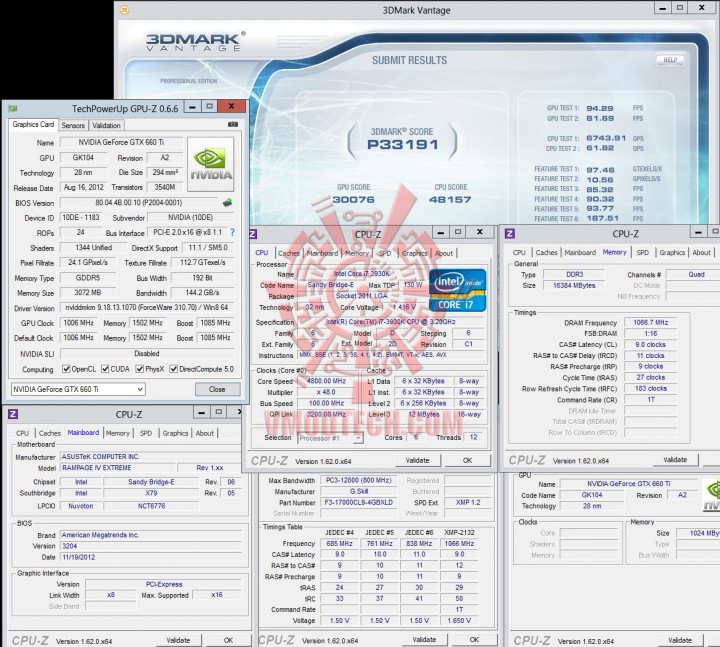Click the GPU-Z BIOS Version field

[139, 203]
